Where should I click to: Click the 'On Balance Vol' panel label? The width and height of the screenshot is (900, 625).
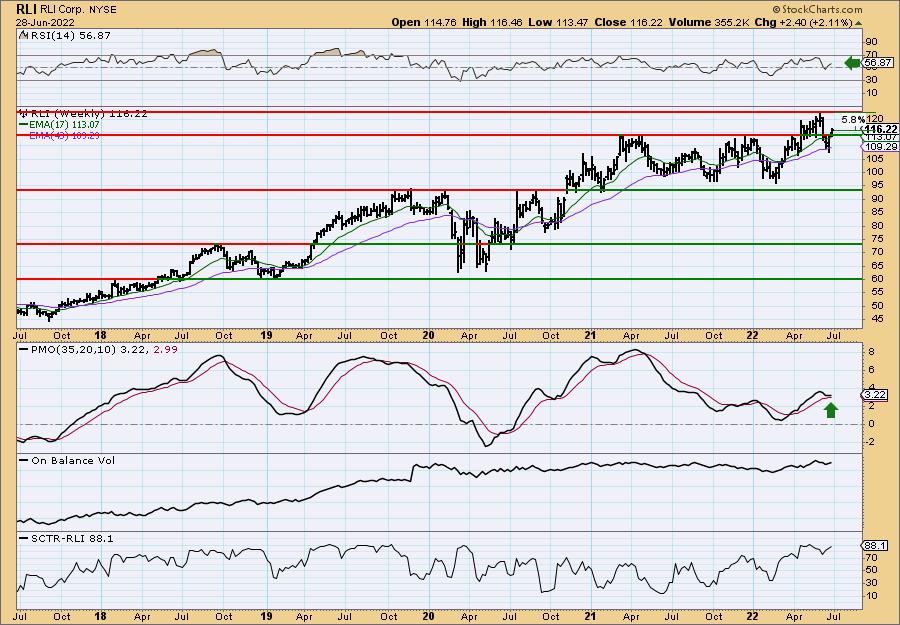click(67, 460)
